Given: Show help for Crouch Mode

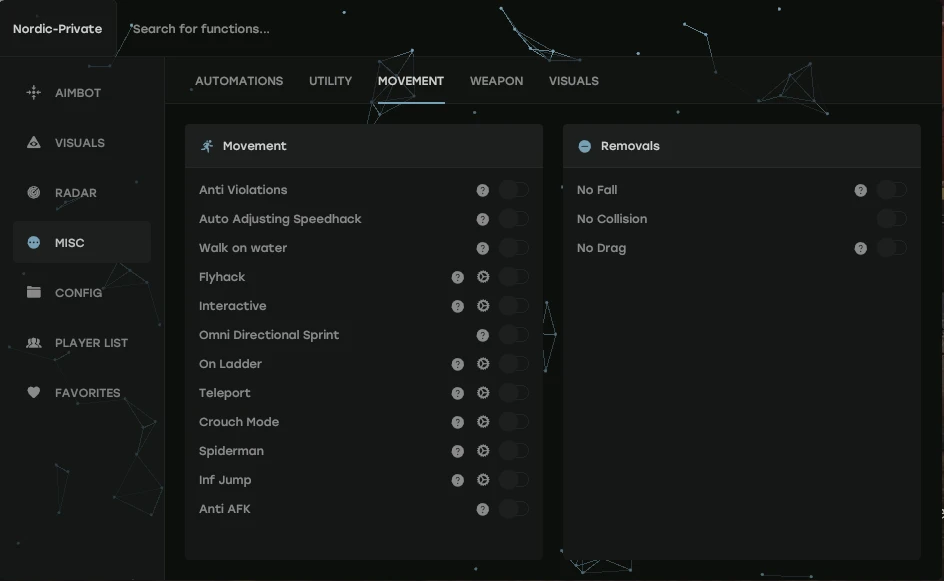Looking at the screenshot, I should (x=458, y=422).
